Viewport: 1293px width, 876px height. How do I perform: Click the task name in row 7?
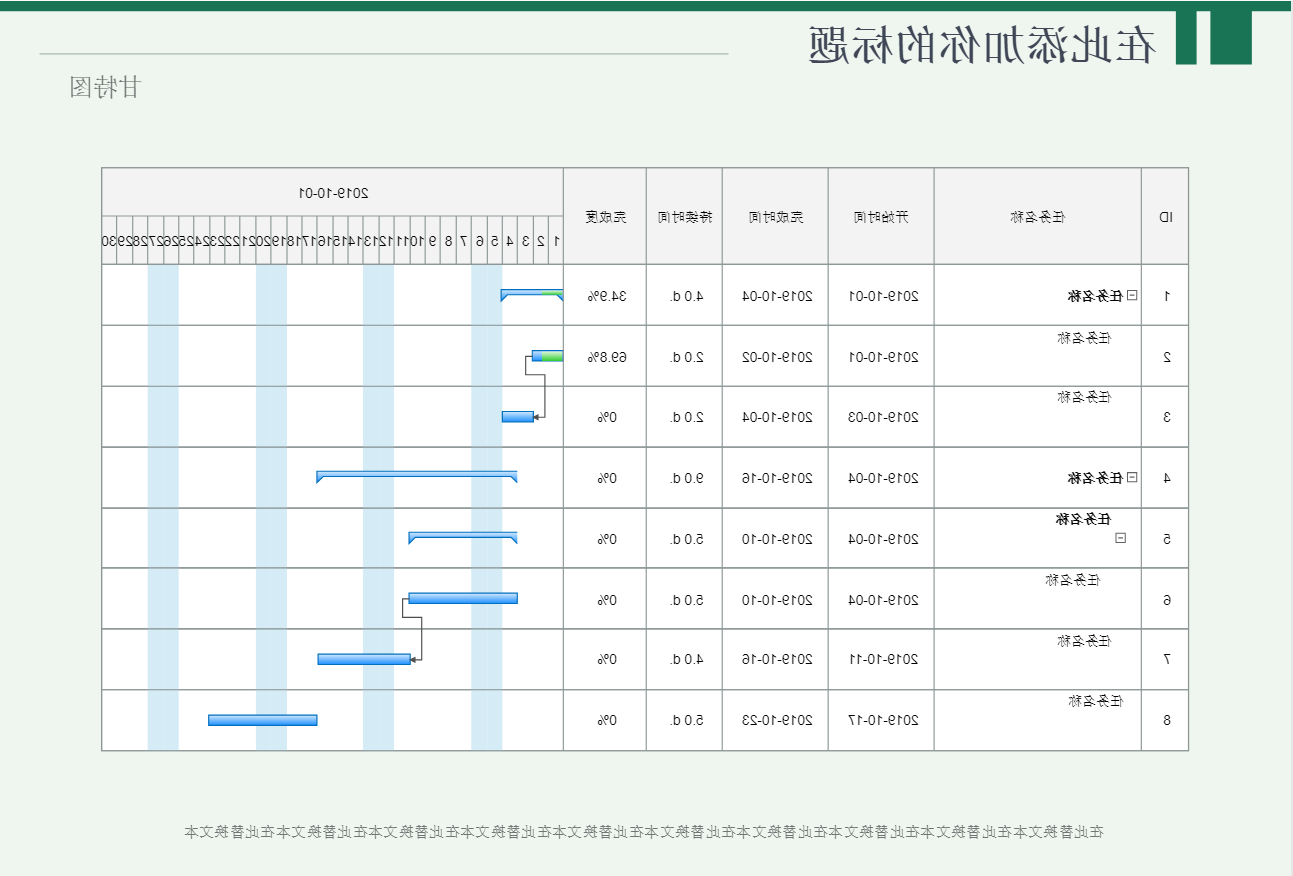[x=1084, y=641]
